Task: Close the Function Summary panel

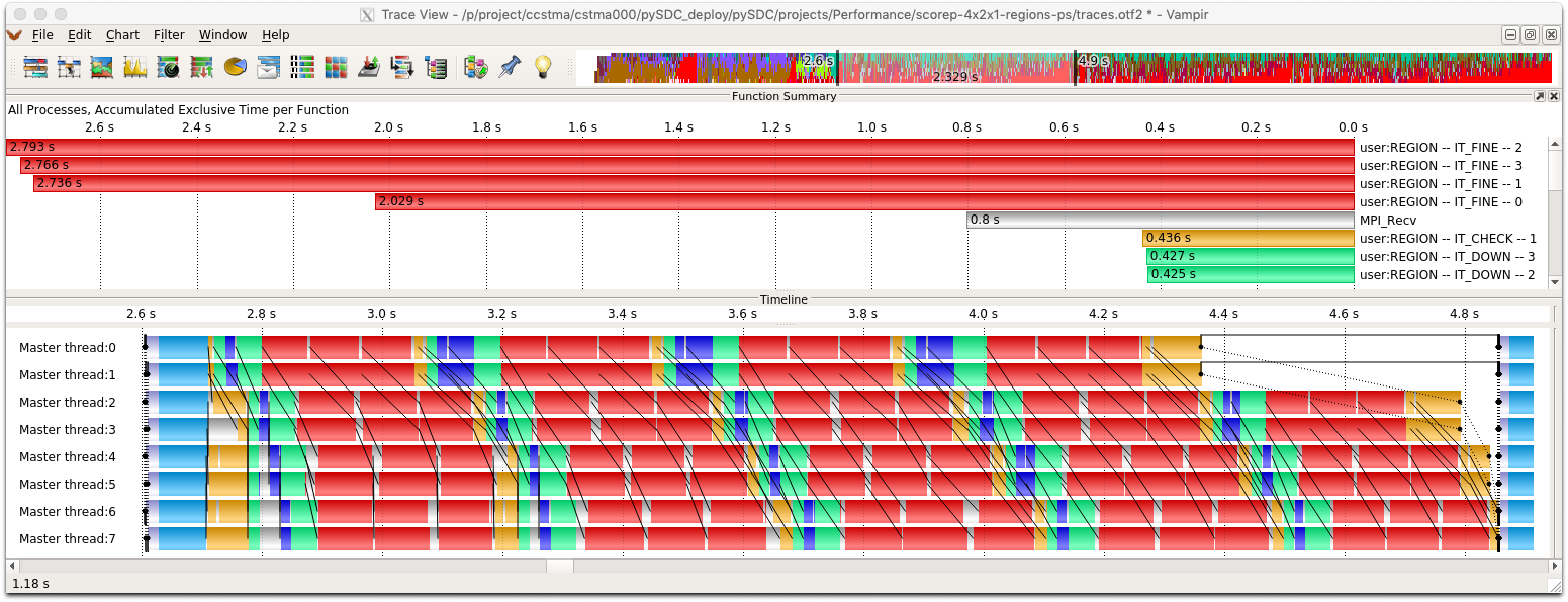Action: click(1553, 96)
